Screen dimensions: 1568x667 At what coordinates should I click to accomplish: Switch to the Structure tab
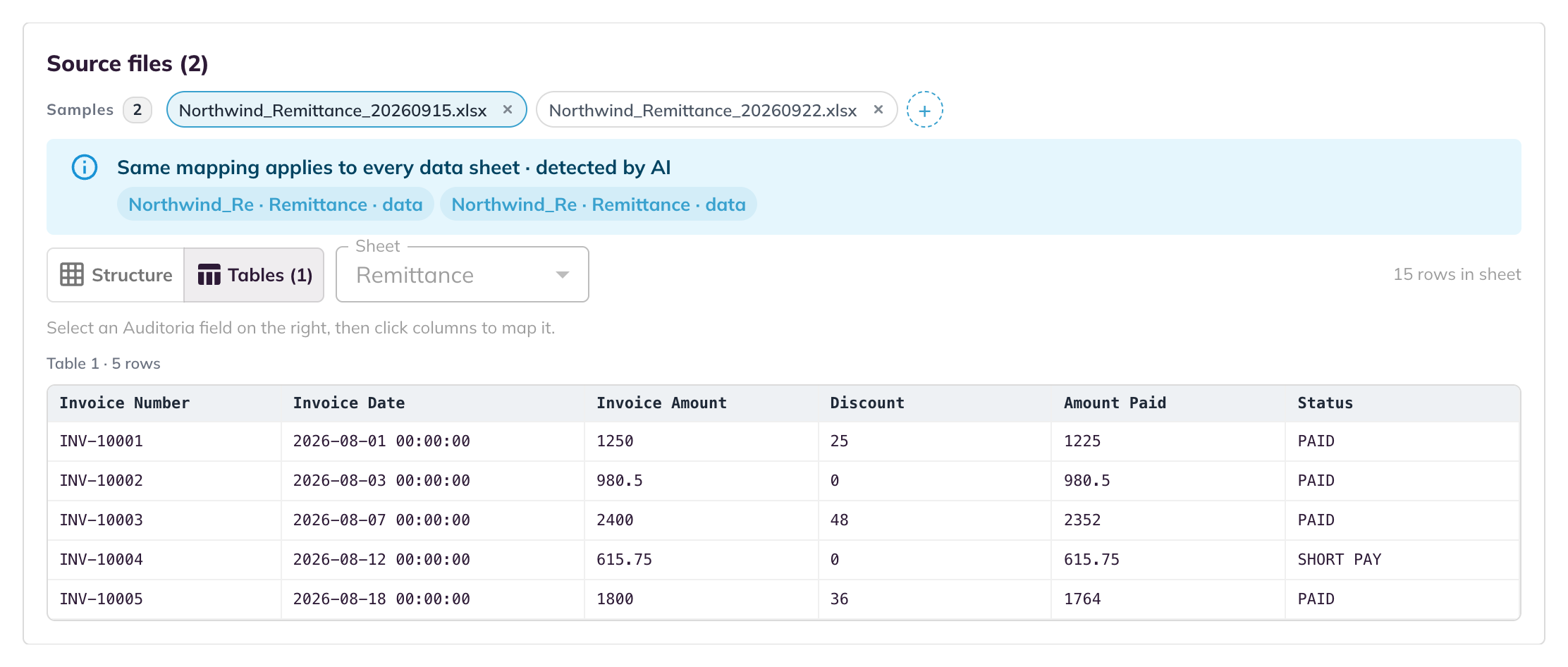116,274
